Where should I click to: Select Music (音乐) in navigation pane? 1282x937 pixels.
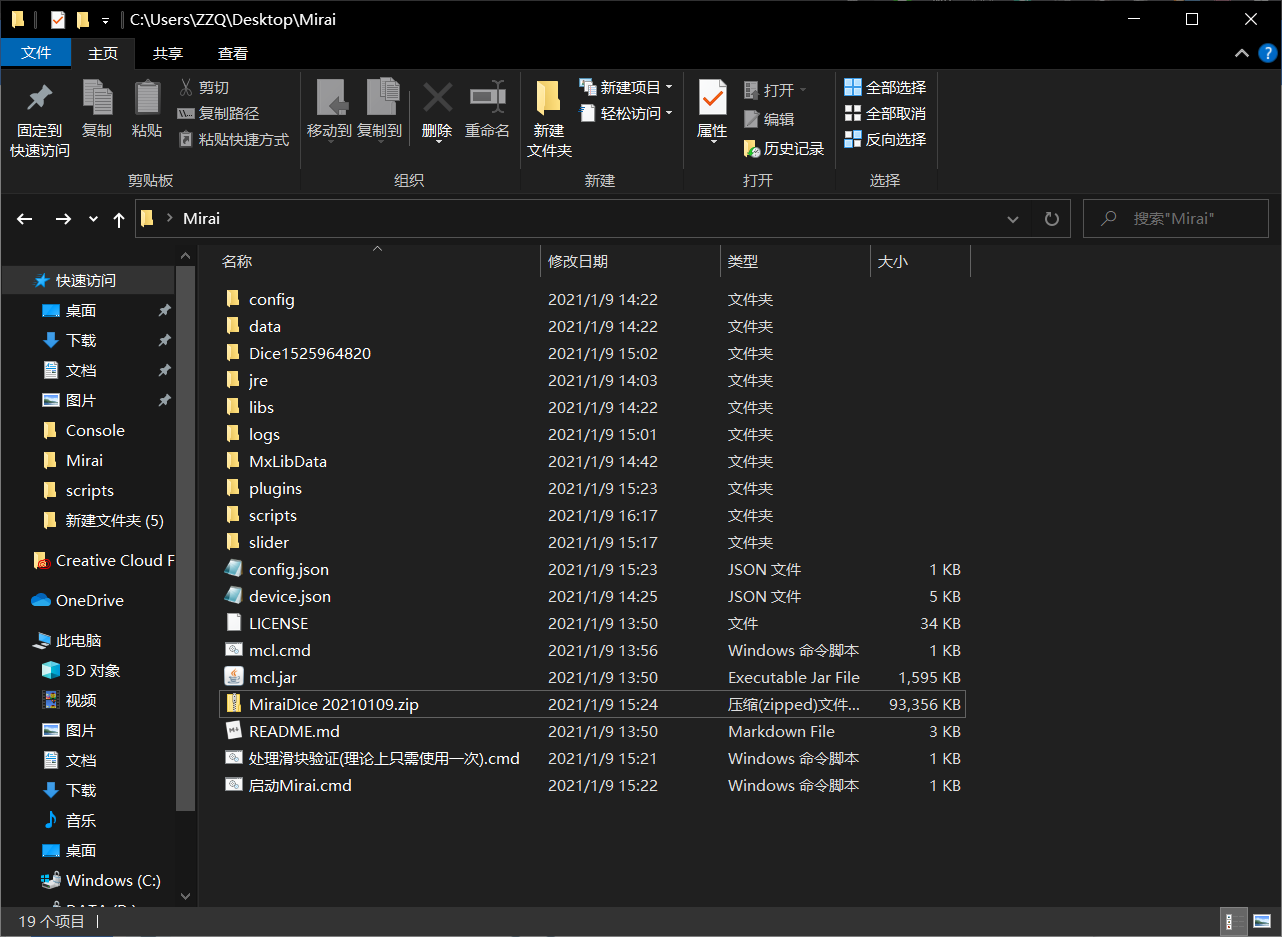point(80,820)
